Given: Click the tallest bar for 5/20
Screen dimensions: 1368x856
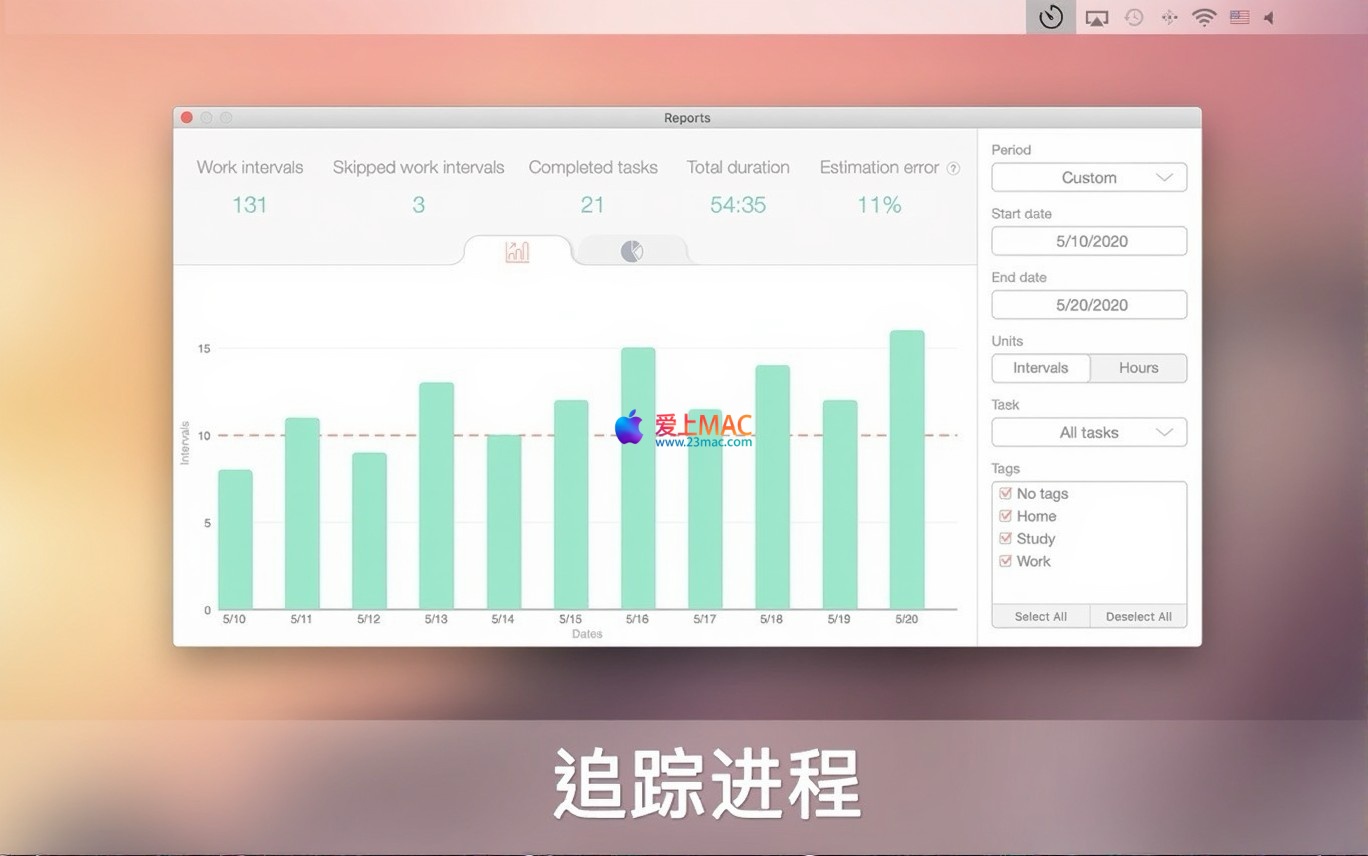Looking at the screenshot, I should [x=907, y=470].
